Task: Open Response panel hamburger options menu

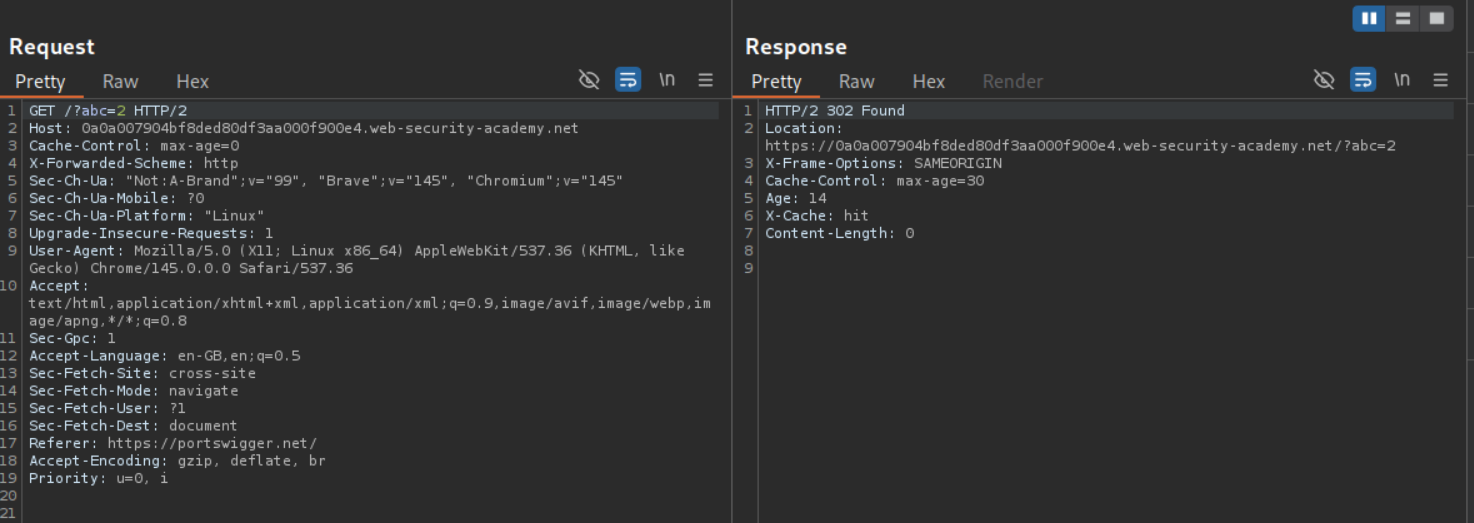Action: tap(1440, 80)
